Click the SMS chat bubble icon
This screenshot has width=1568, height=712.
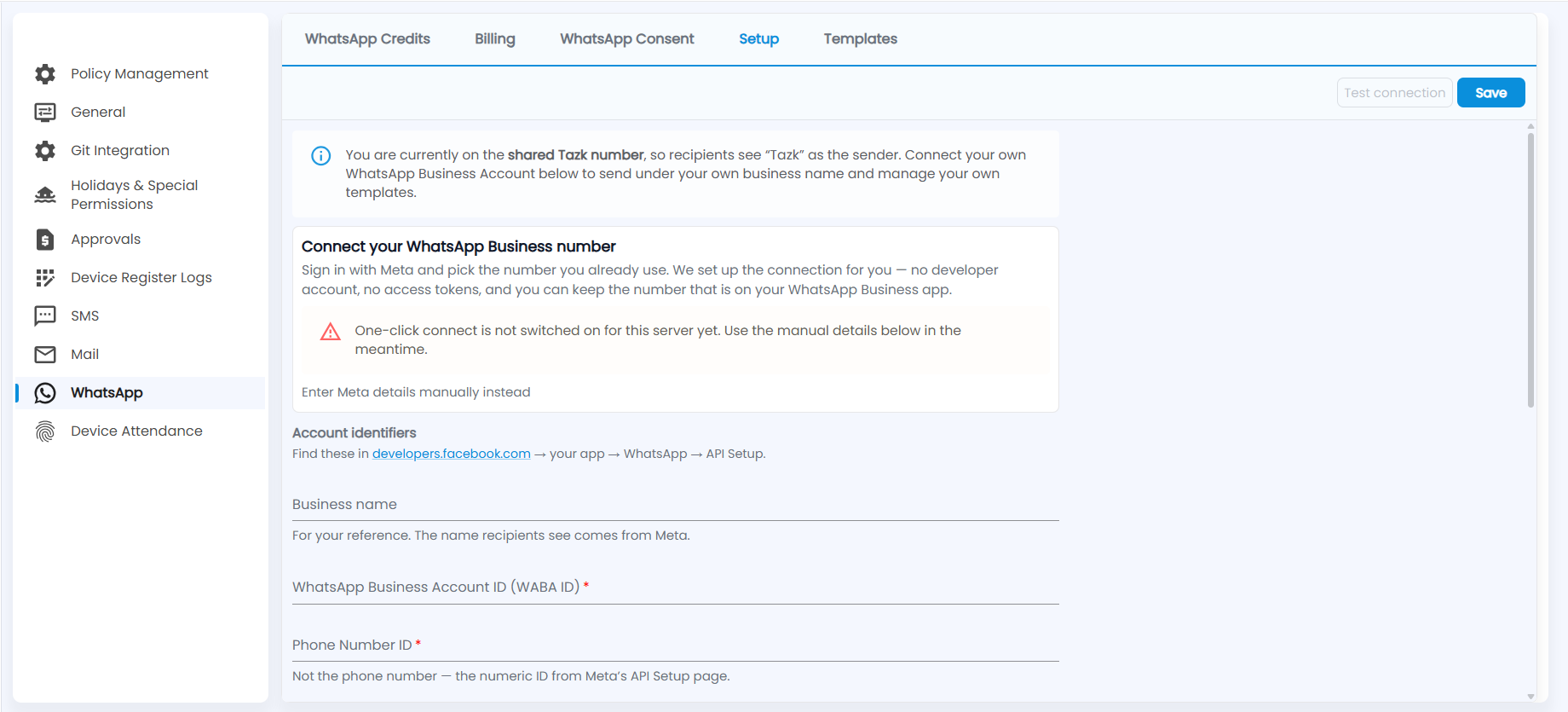click(x=45, y=316)
